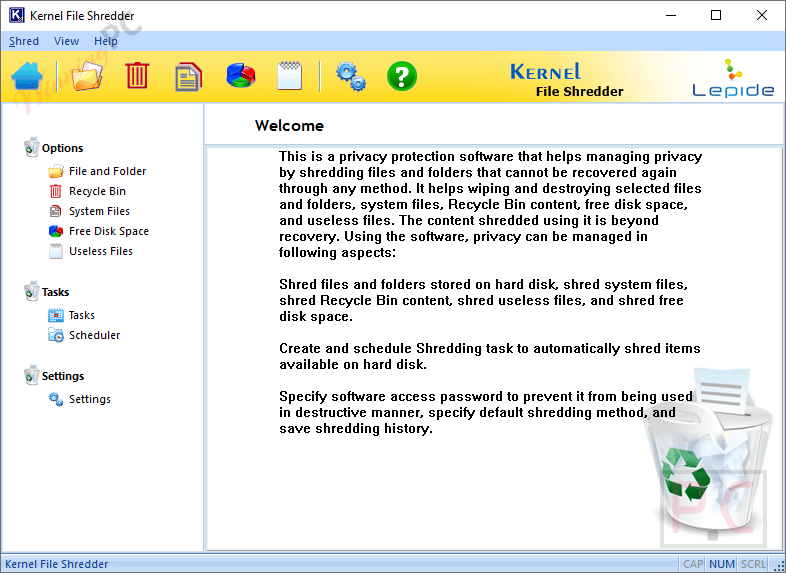Screen dimensions: 786x573
Task: Click the folder icon beside File and Folder
Action: click(56, 171)
